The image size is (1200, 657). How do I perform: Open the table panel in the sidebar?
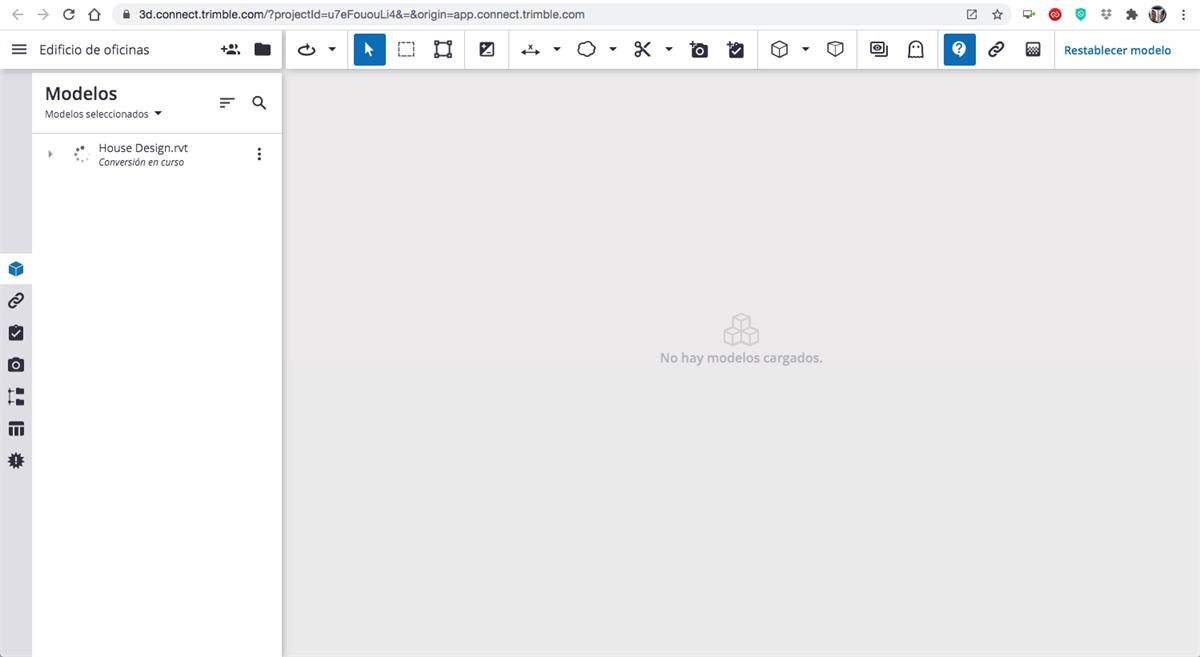tap(15, 428)
